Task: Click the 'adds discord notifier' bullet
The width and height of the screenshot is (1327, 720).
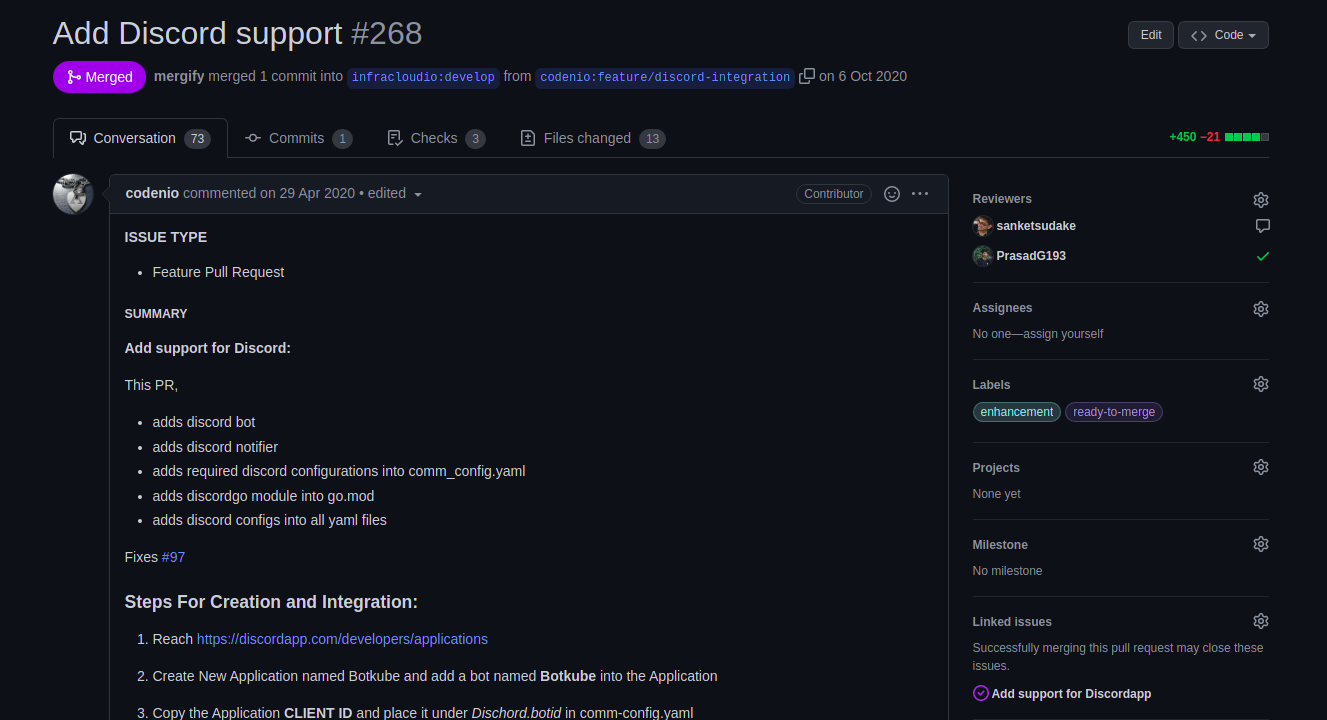Action: click(215, 447)
